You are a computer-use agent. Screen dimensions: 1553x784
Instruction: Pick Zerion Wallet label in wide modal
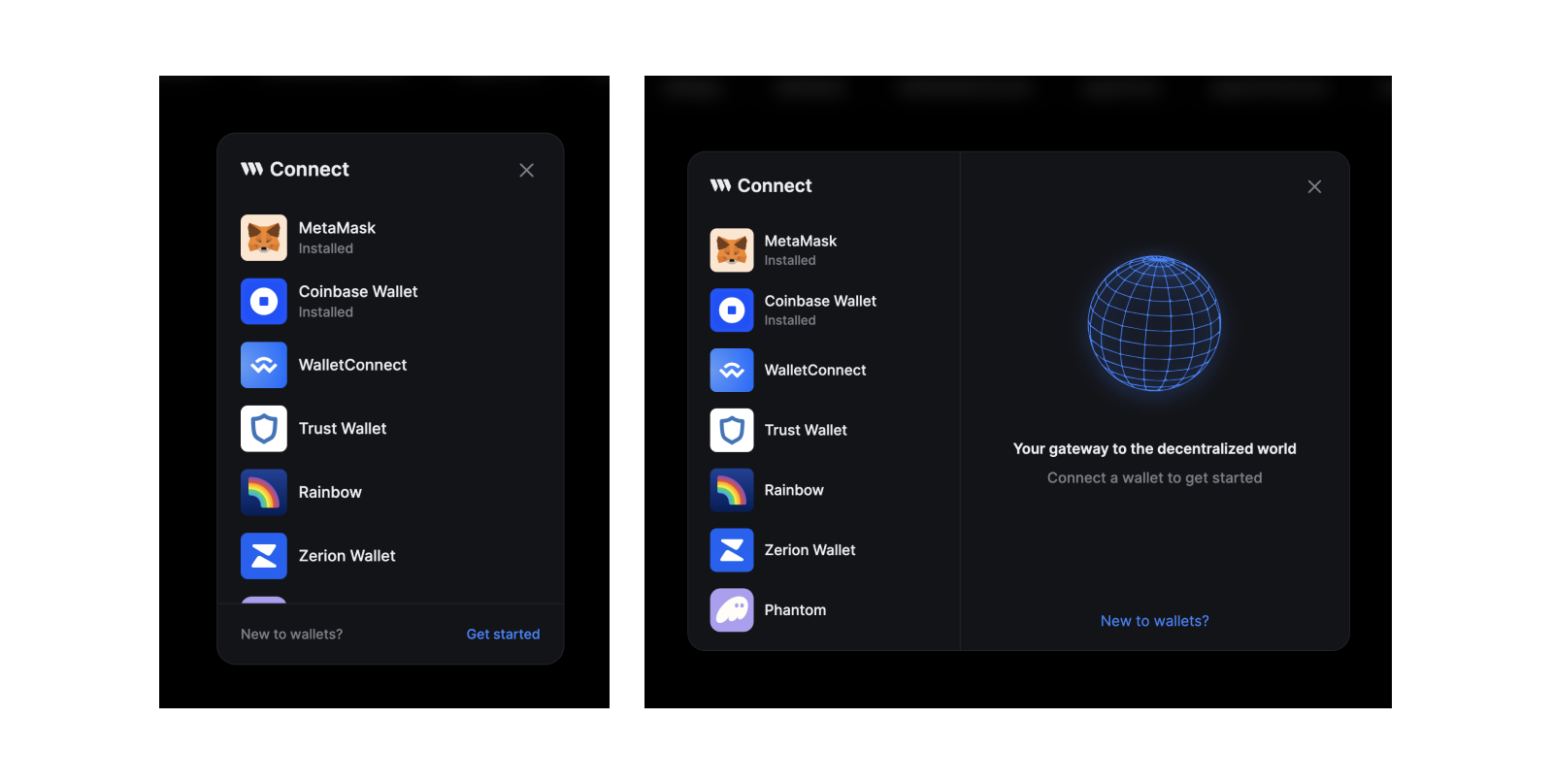[810, 550]
